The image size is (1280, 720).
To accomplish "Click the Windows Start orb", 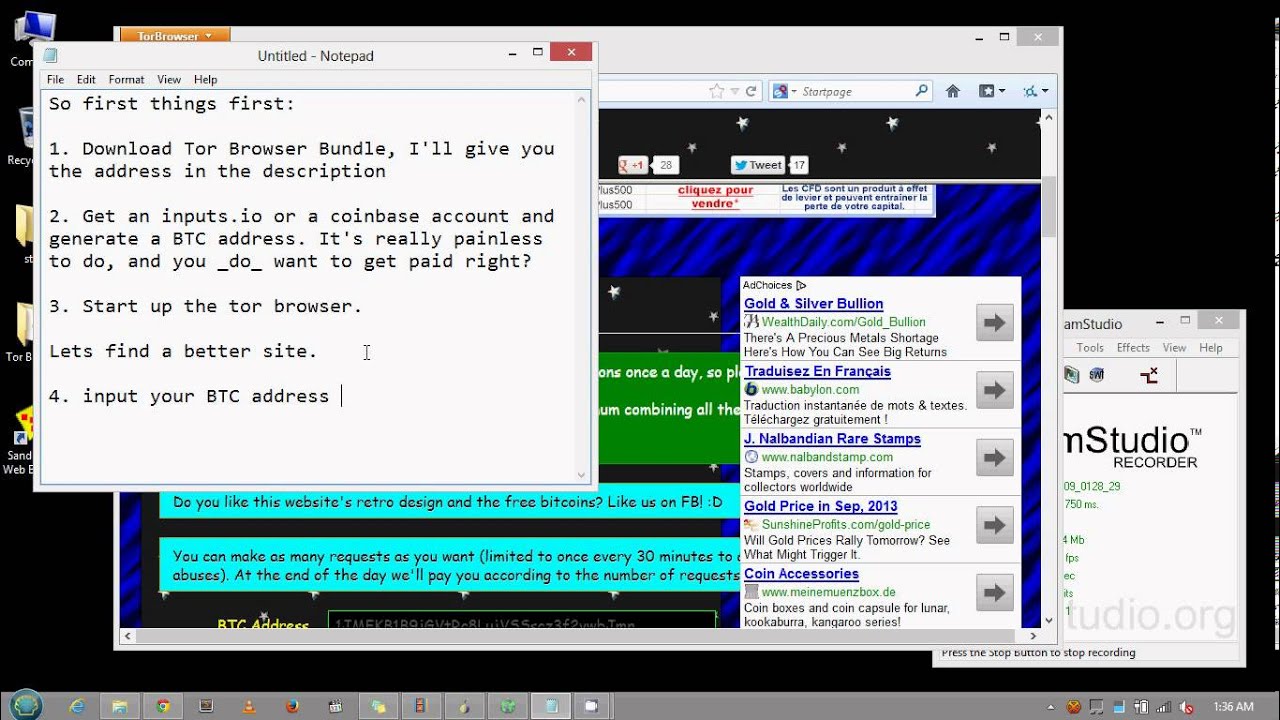I will click(27, 705).
